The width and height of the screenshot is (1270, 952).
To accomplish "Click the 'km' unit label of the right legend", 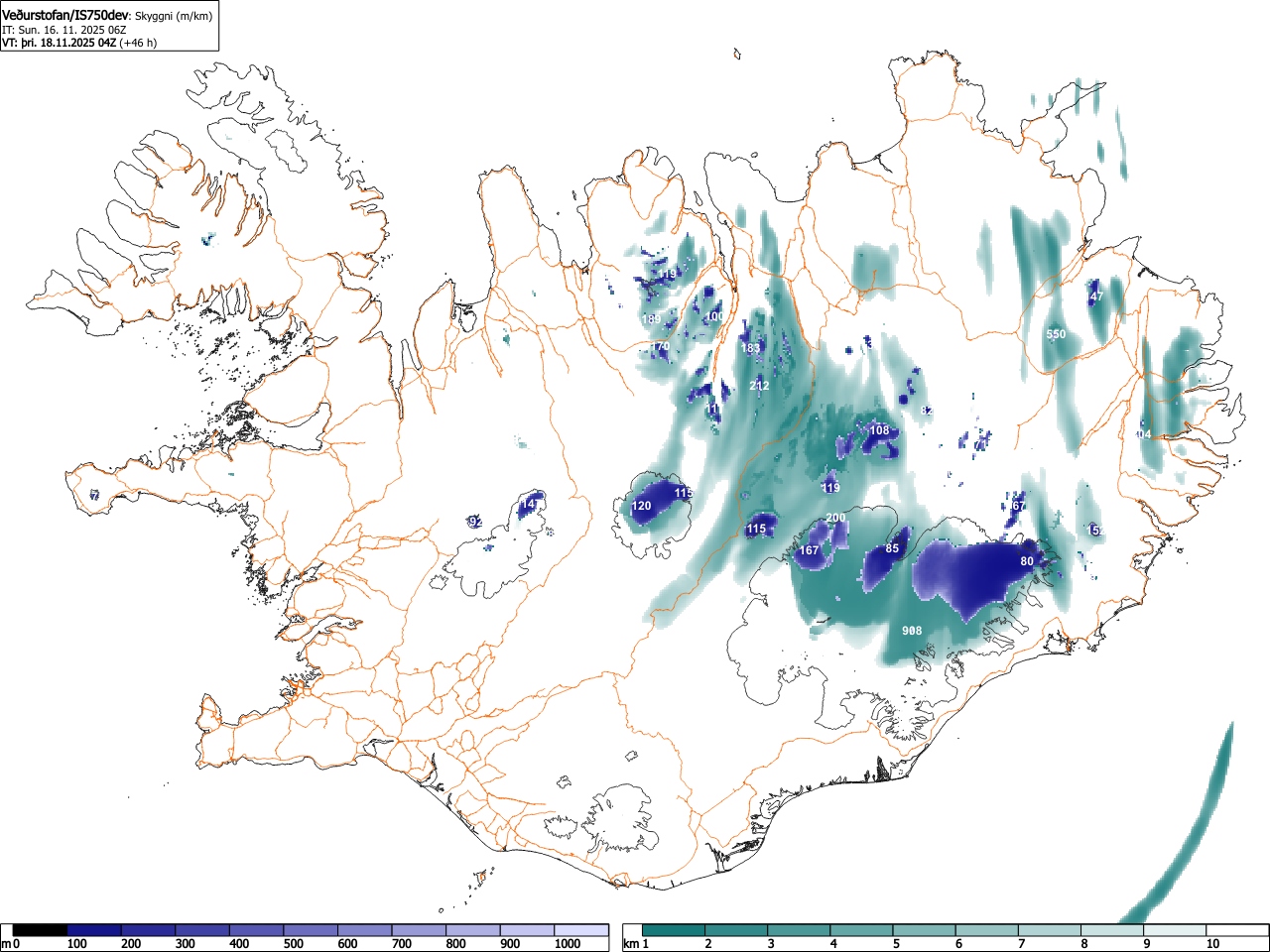I will 631,944.
